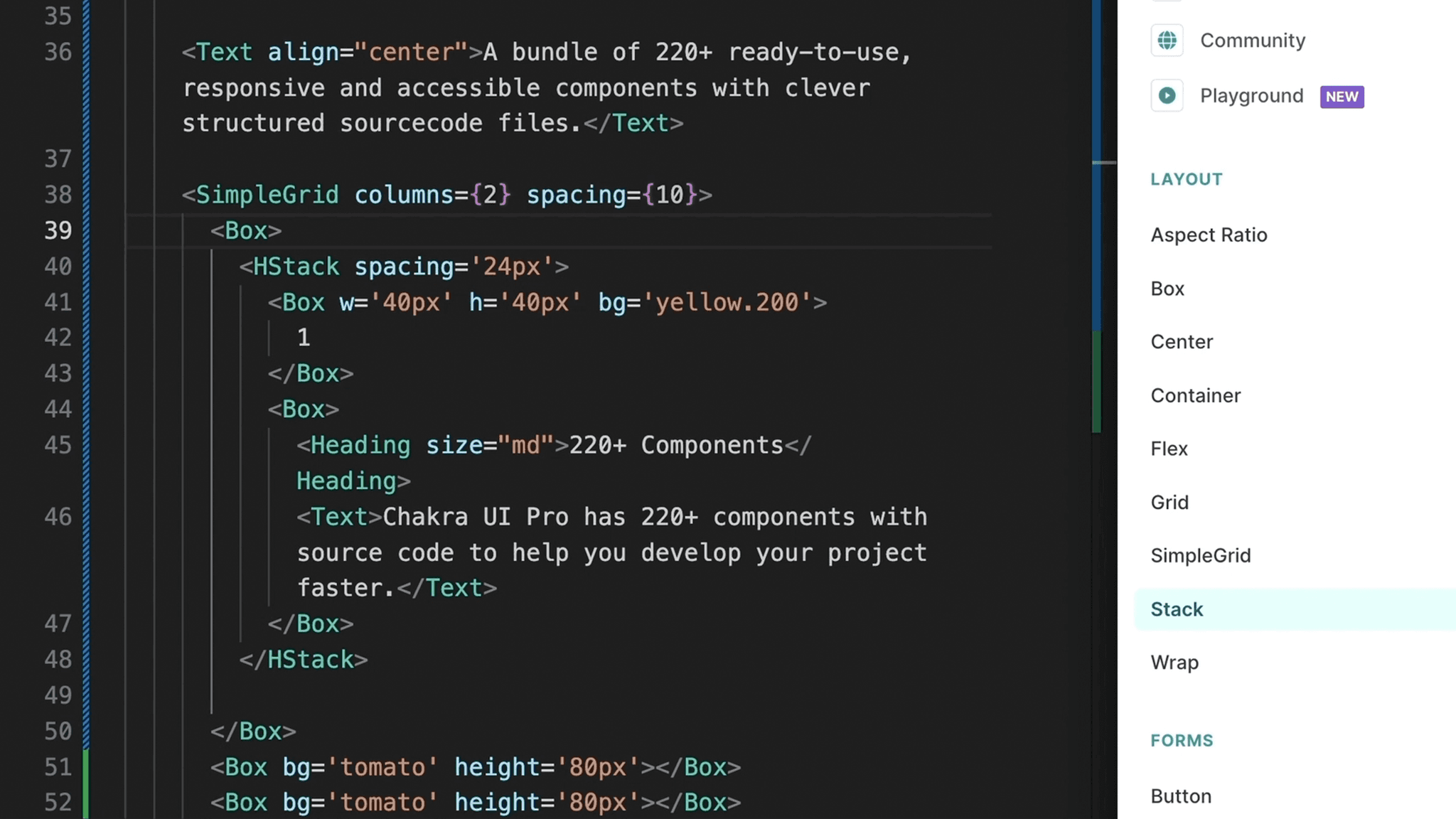
Task: Click the Community globe icon
Action: [x=1167, y=41]
